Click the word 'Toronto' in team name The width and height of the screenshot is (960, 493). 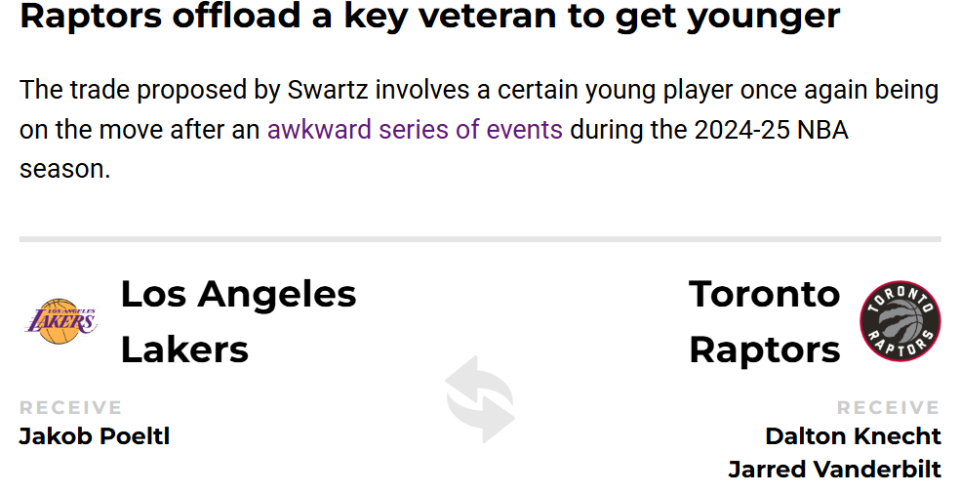pos(764,294)
